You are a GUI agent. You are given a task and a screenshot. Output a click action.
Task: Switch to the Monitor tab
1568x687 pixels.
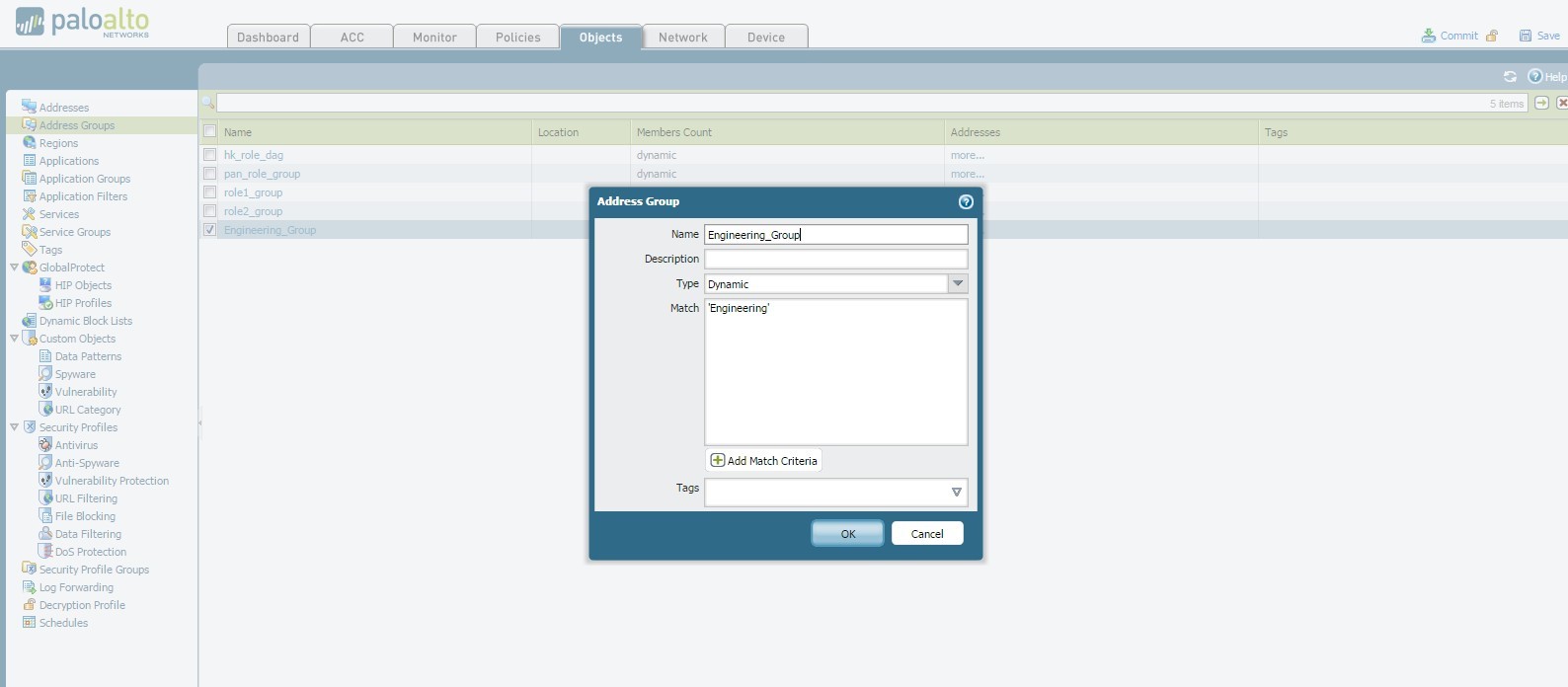pyautogui.click(x=434, y=37)
